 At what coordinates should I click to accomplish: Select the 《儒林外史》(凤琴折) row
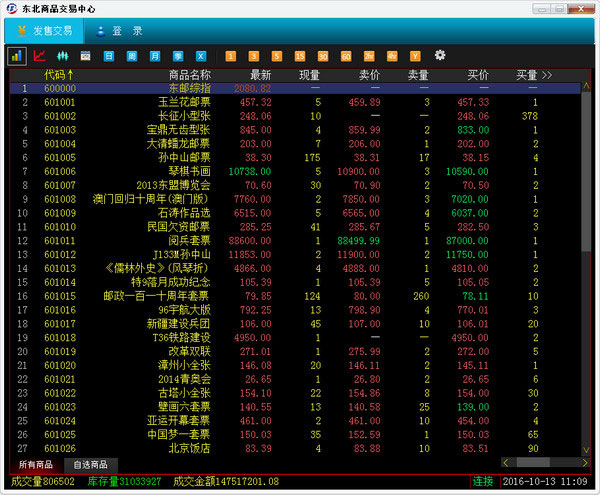pyautogui.click(x=295, y=268)
